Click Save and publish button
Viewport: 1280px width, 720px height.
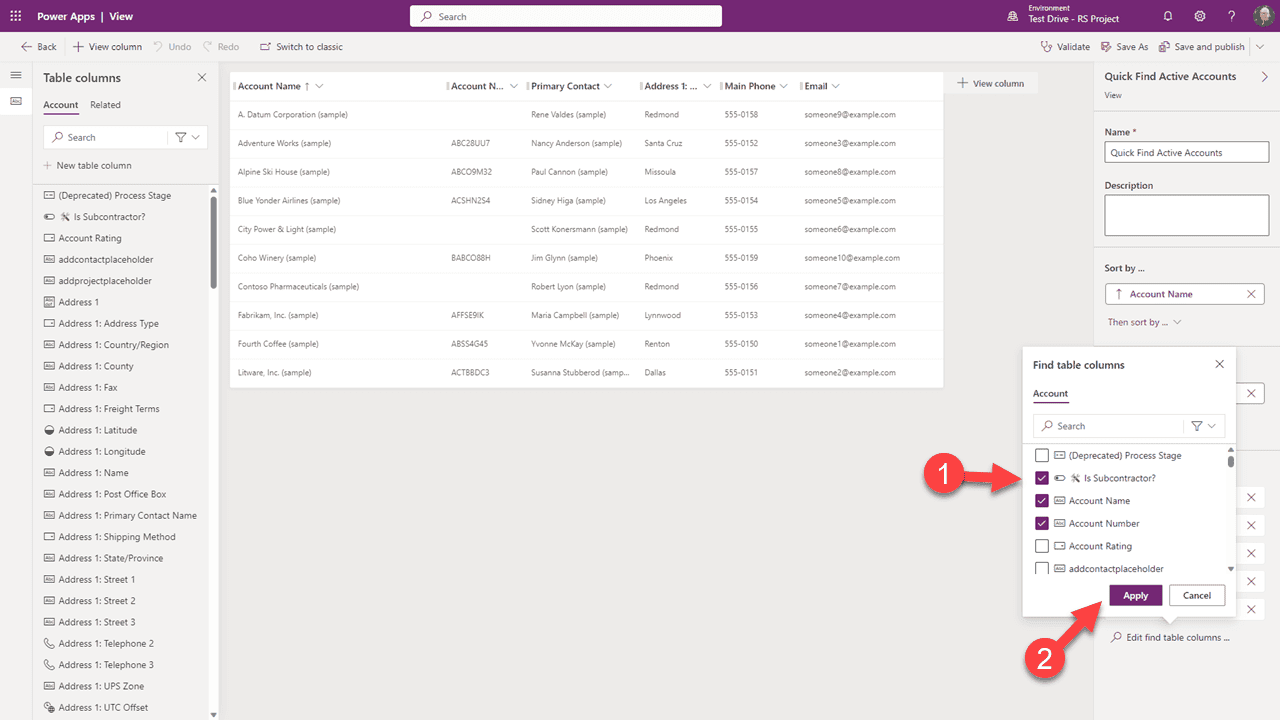(1208, 47)
